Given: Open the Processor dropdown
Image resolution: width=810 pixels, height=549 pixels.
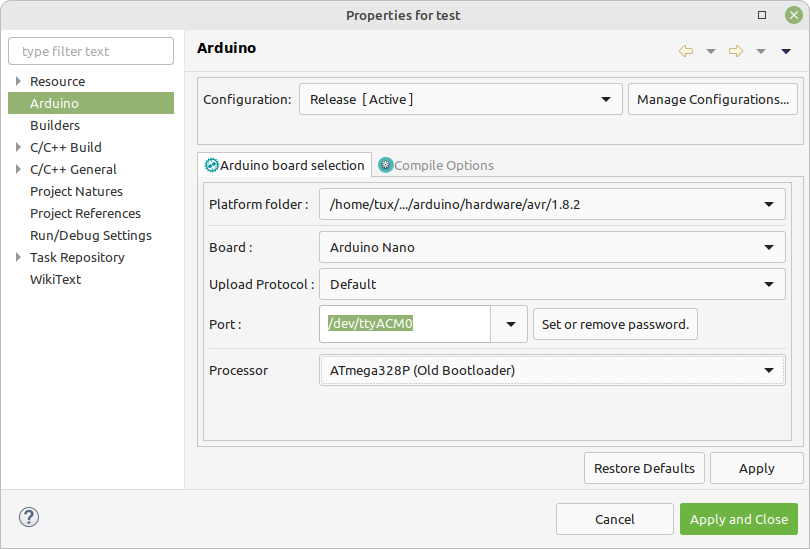Looking at the screenshot, I should coord(552,370).
